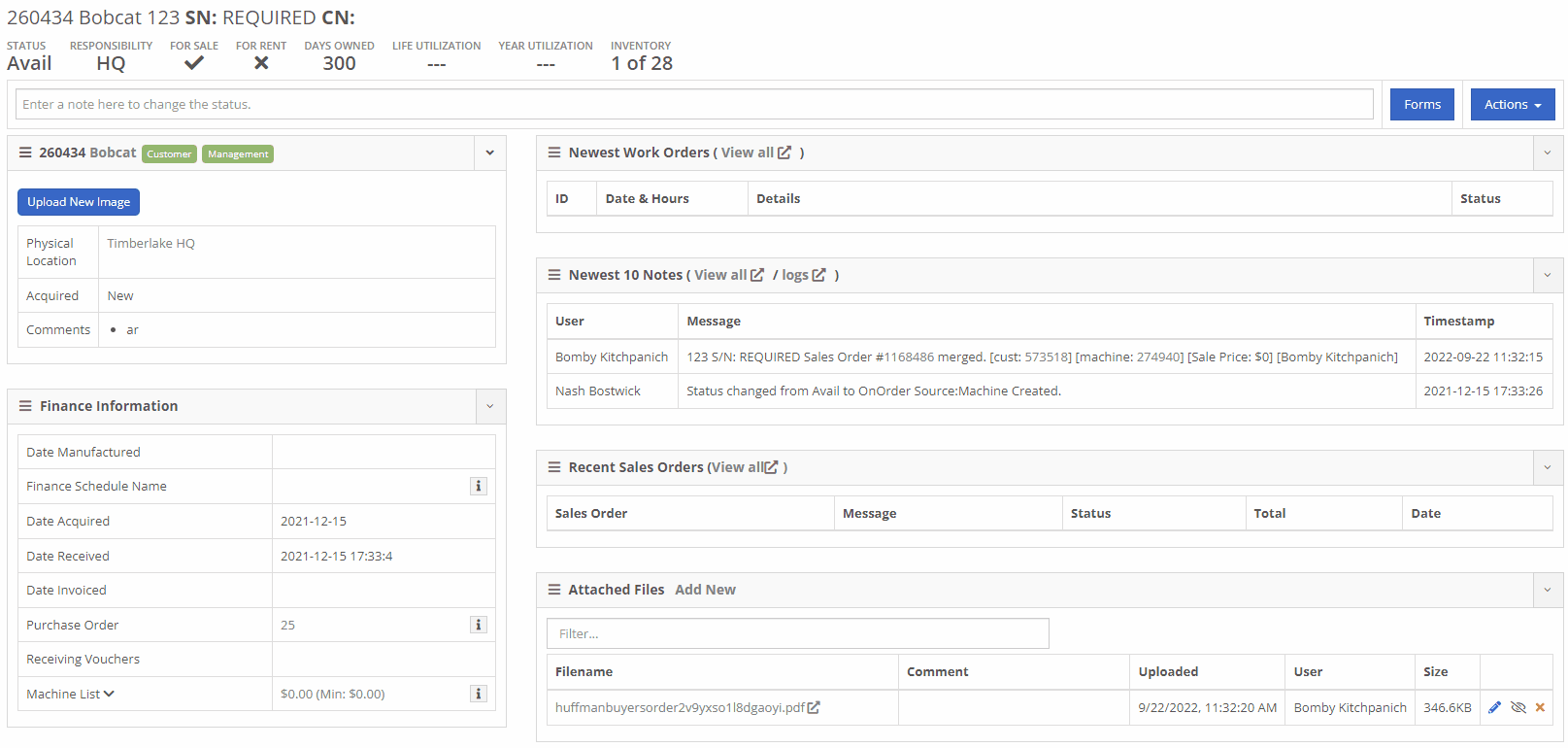
Task: Collapse the Finance Information panel
Action: point(490,406)
